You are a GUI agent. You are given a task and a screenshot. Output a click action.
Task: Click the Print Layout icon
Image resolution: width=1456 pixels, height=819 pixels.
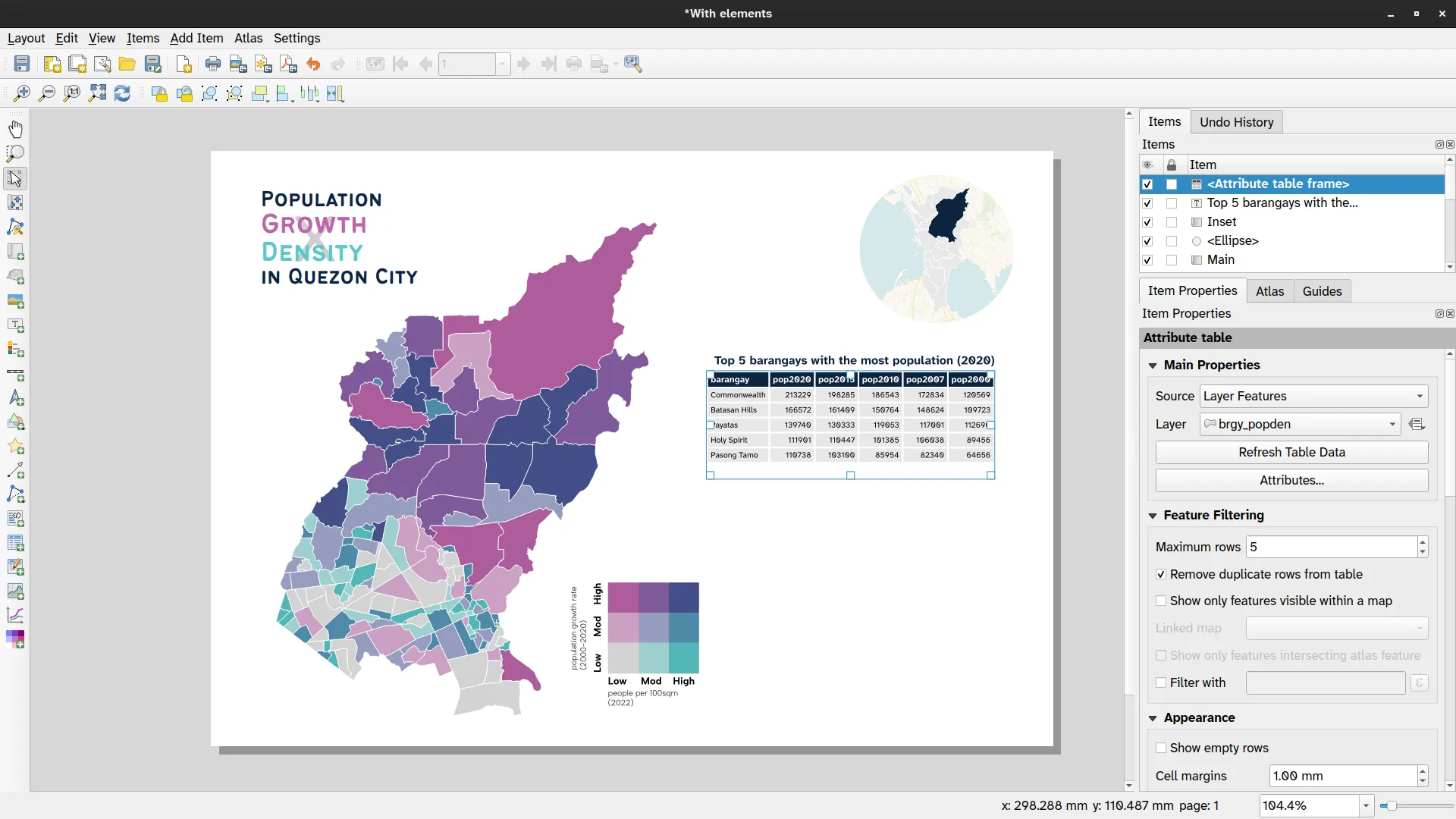pos(213,64)
